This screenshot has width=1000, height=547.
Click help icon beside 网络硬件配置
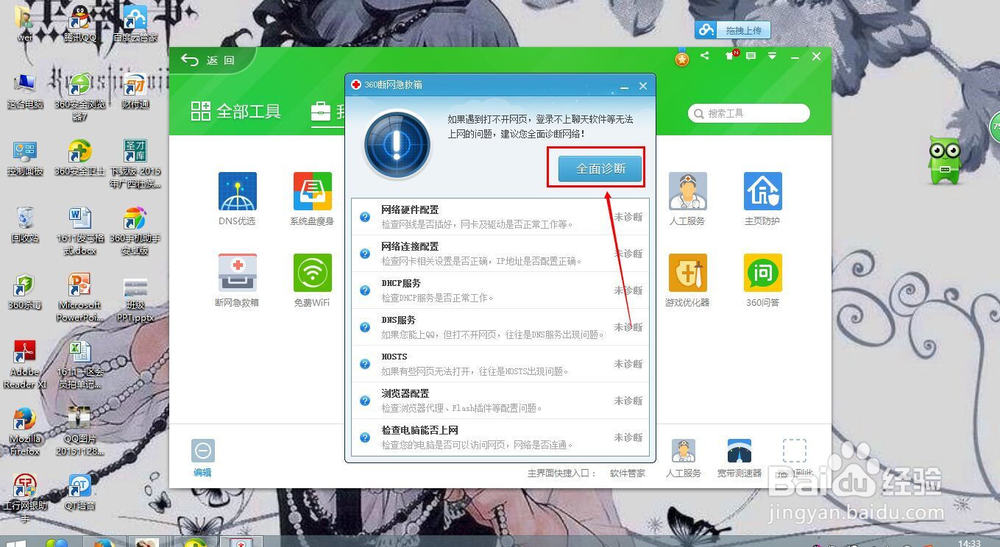pyautogui.click(x=365, y=217)
